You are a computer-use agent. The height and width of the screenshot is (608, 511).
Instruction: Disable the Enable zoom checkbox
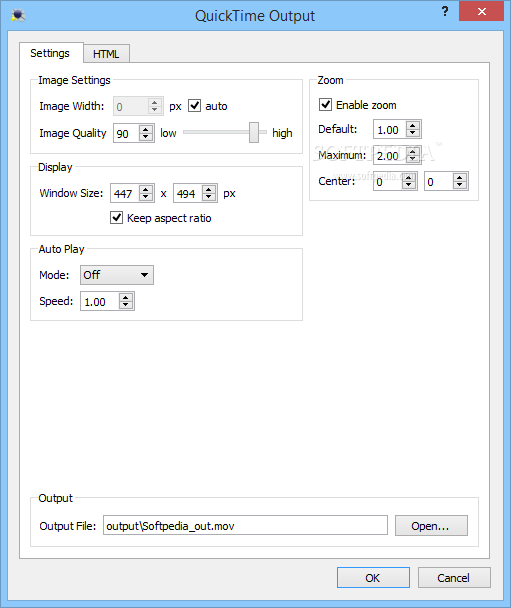coord(325,105)
